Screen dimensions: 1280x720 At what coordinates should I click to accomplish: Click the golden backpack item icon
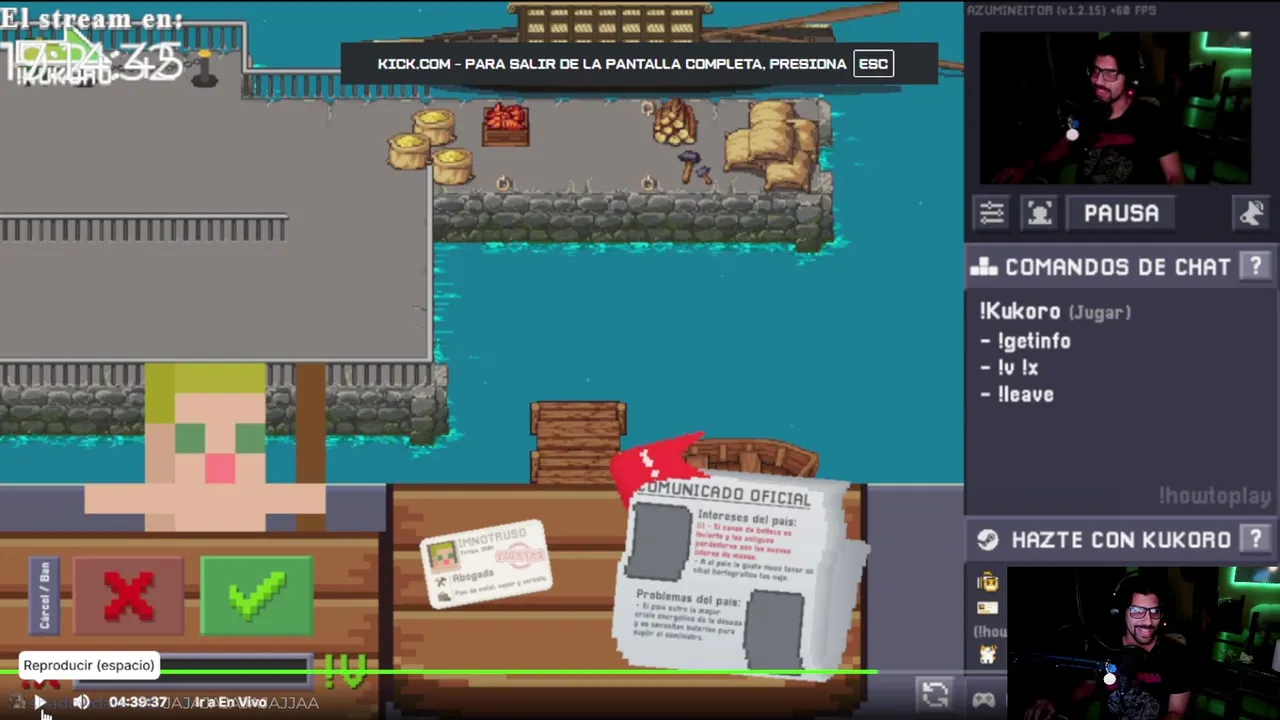tap(988, 582)
